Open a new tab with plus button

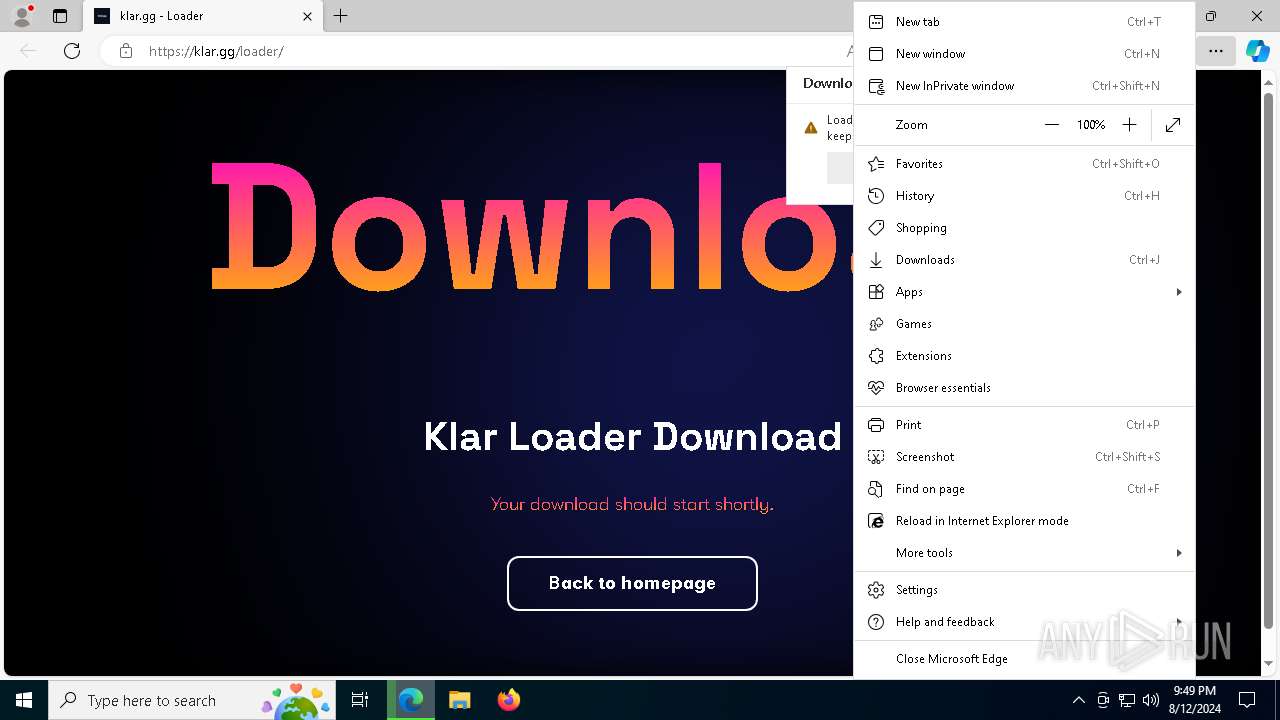[341, 16]
